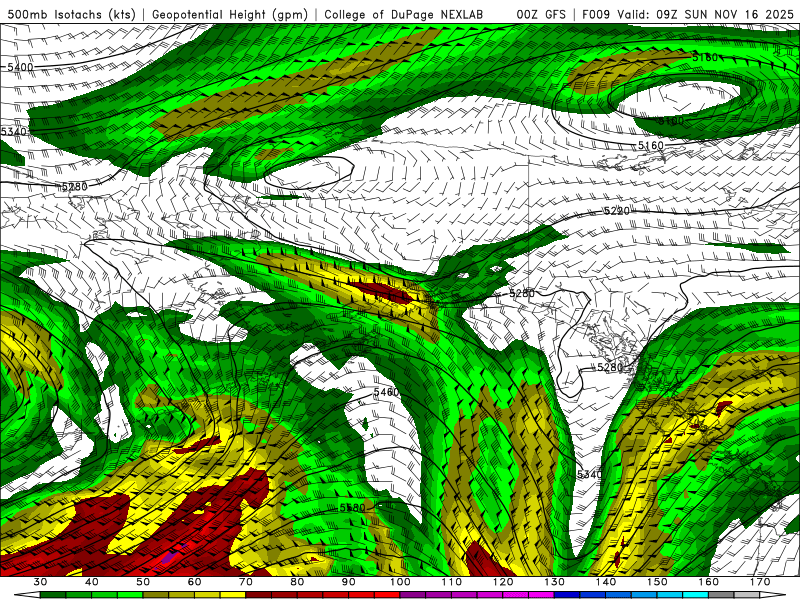Click the 130 value on the isotach legend

point(554,582)
